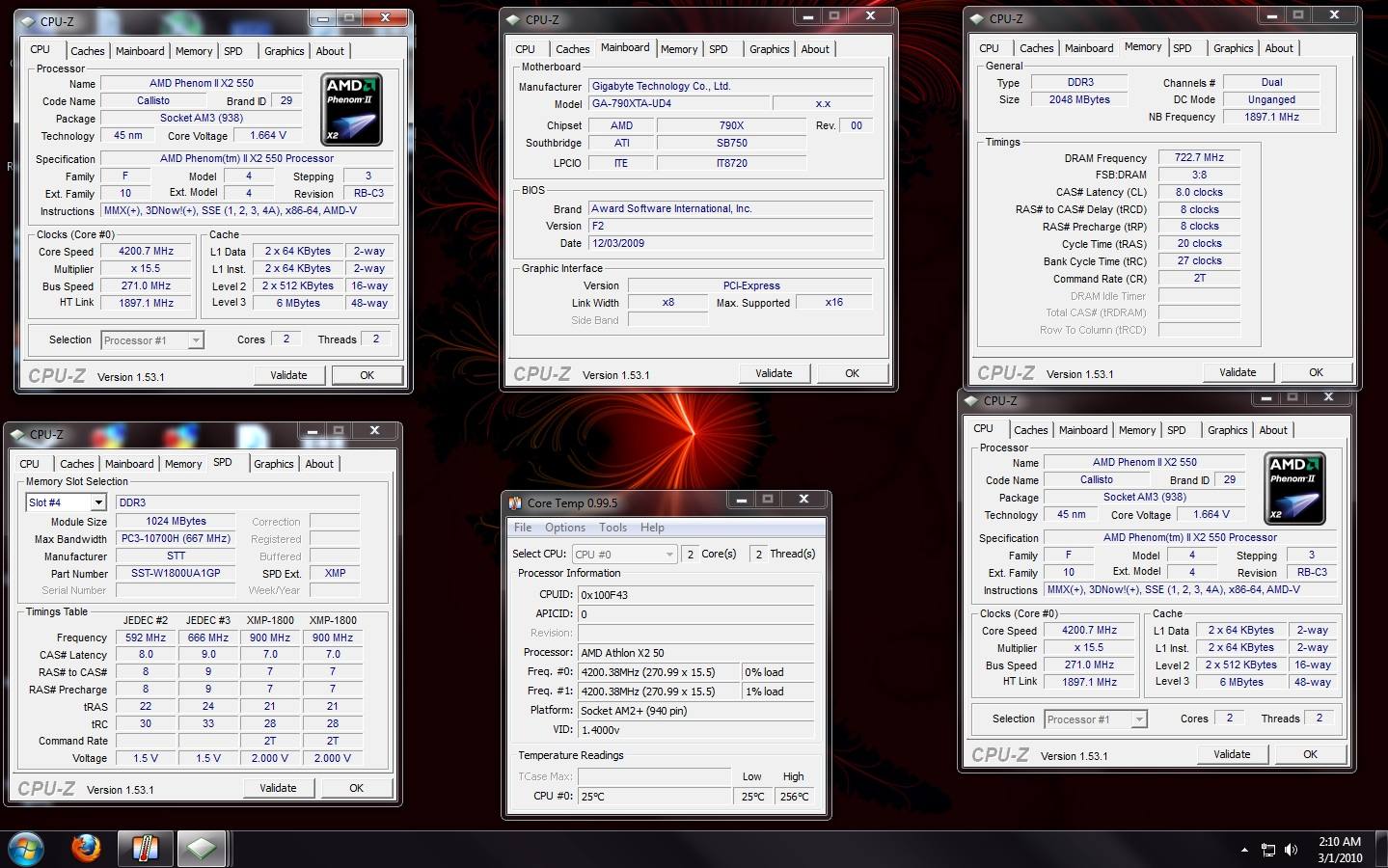This screenshot has width=1388, height=868.
Task: Open the Windows Start menu
Action: point(26,848)
